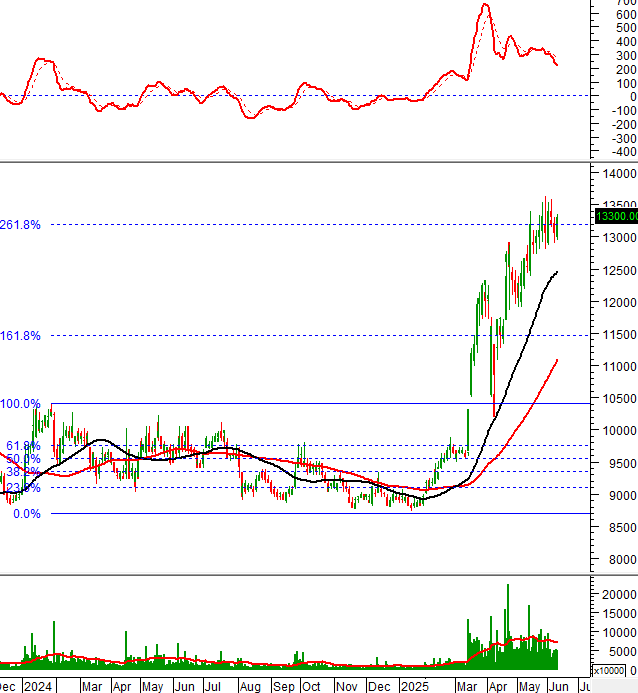The width and height of the screenshot is (638, 693).
Task: Click the 2025 year label on time axis
Action: (414, 686)
